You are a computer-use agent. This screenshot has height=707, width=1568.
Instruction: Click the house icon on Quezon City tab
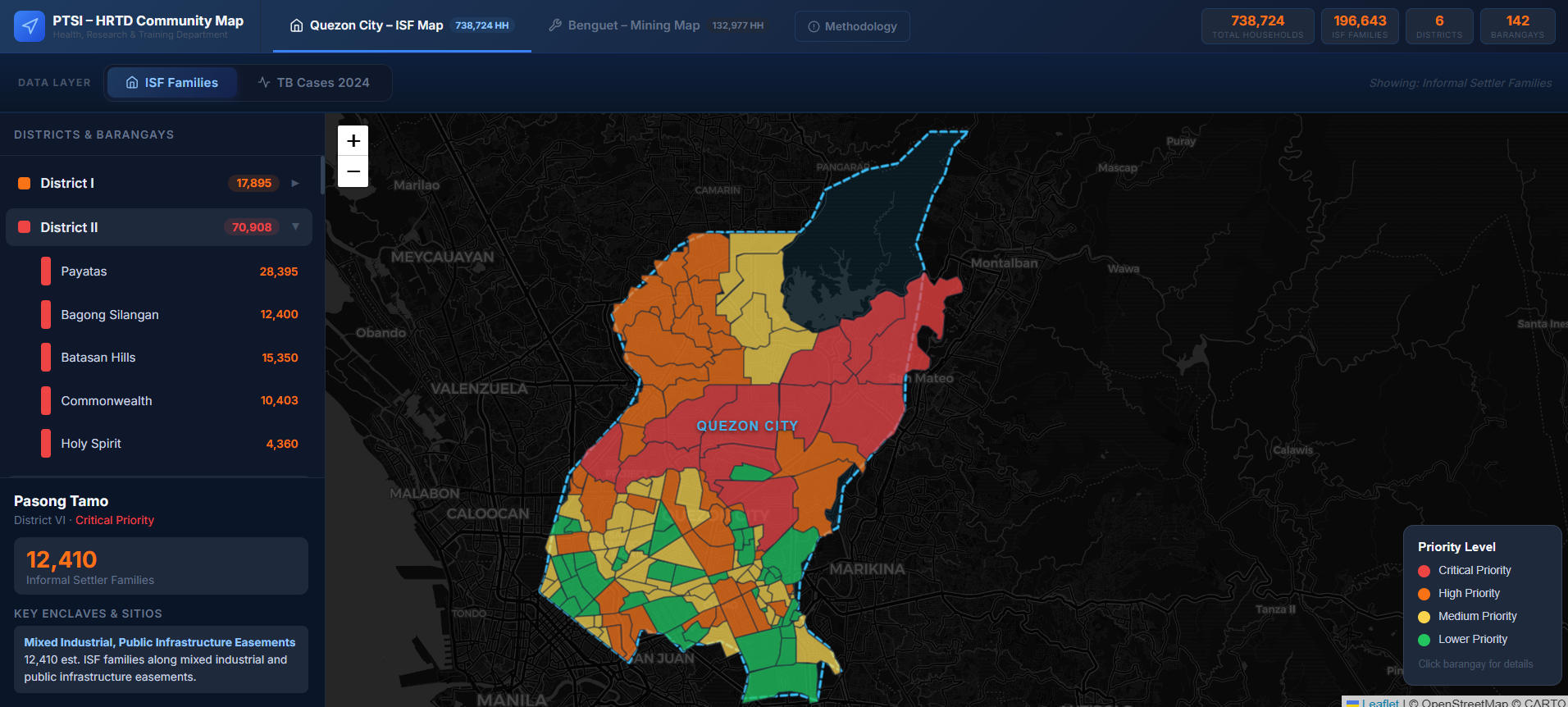[297, 25]
